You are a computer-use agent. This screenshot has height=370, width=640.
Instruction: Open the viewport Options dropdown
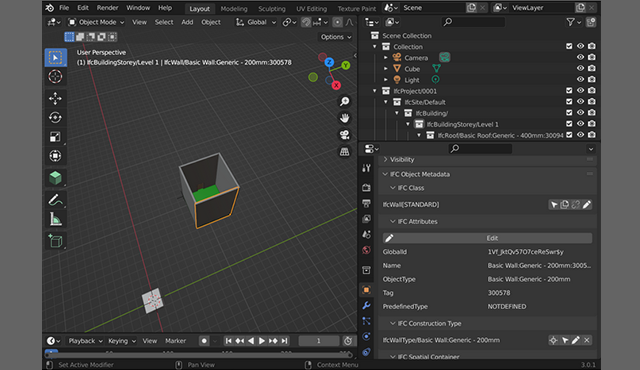pyautogui.click(x=336, y=37)
